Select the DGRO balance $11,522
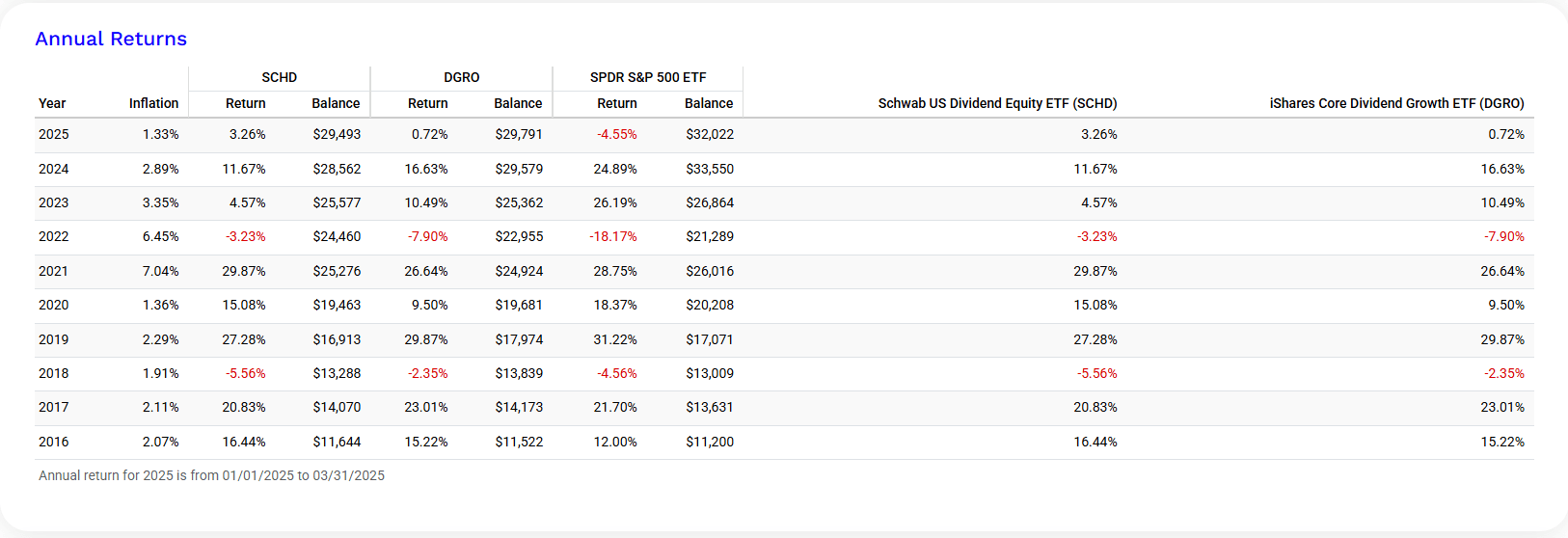Viewport: 1568px width, 538px height. point(519,442)
